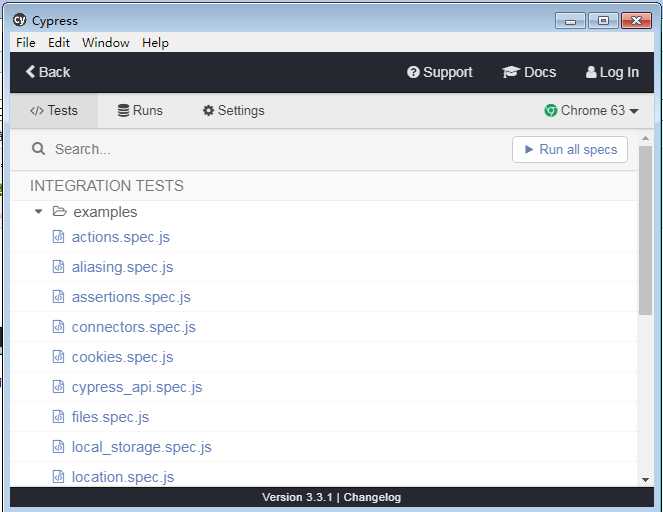Click the INTEGRATION TESTS heading
663x512 pixels.
[107, 186]
